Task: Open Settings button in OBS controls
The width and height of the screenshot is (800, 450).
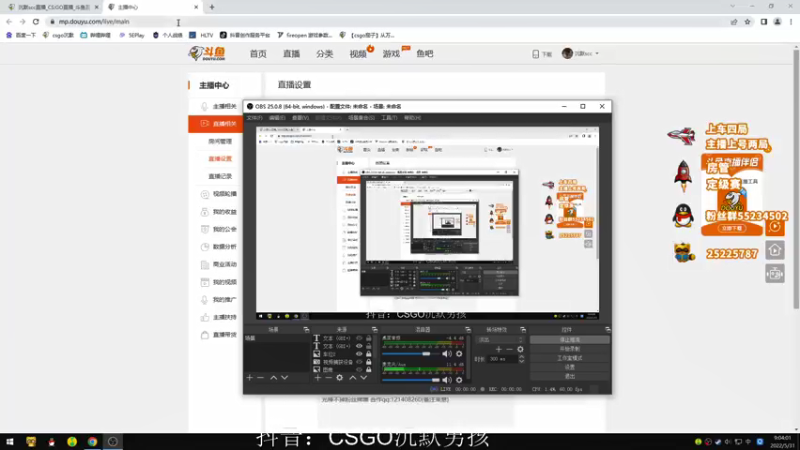Action: (x=569, y=367)
